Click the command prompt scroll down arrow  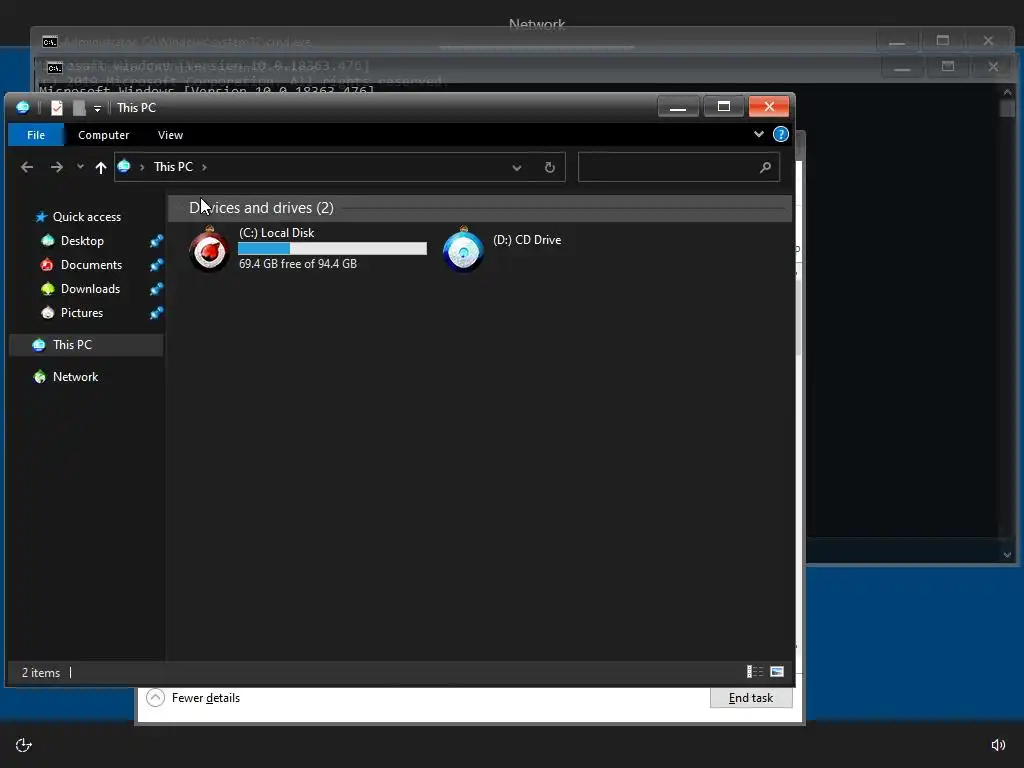tap(1007, 554)
